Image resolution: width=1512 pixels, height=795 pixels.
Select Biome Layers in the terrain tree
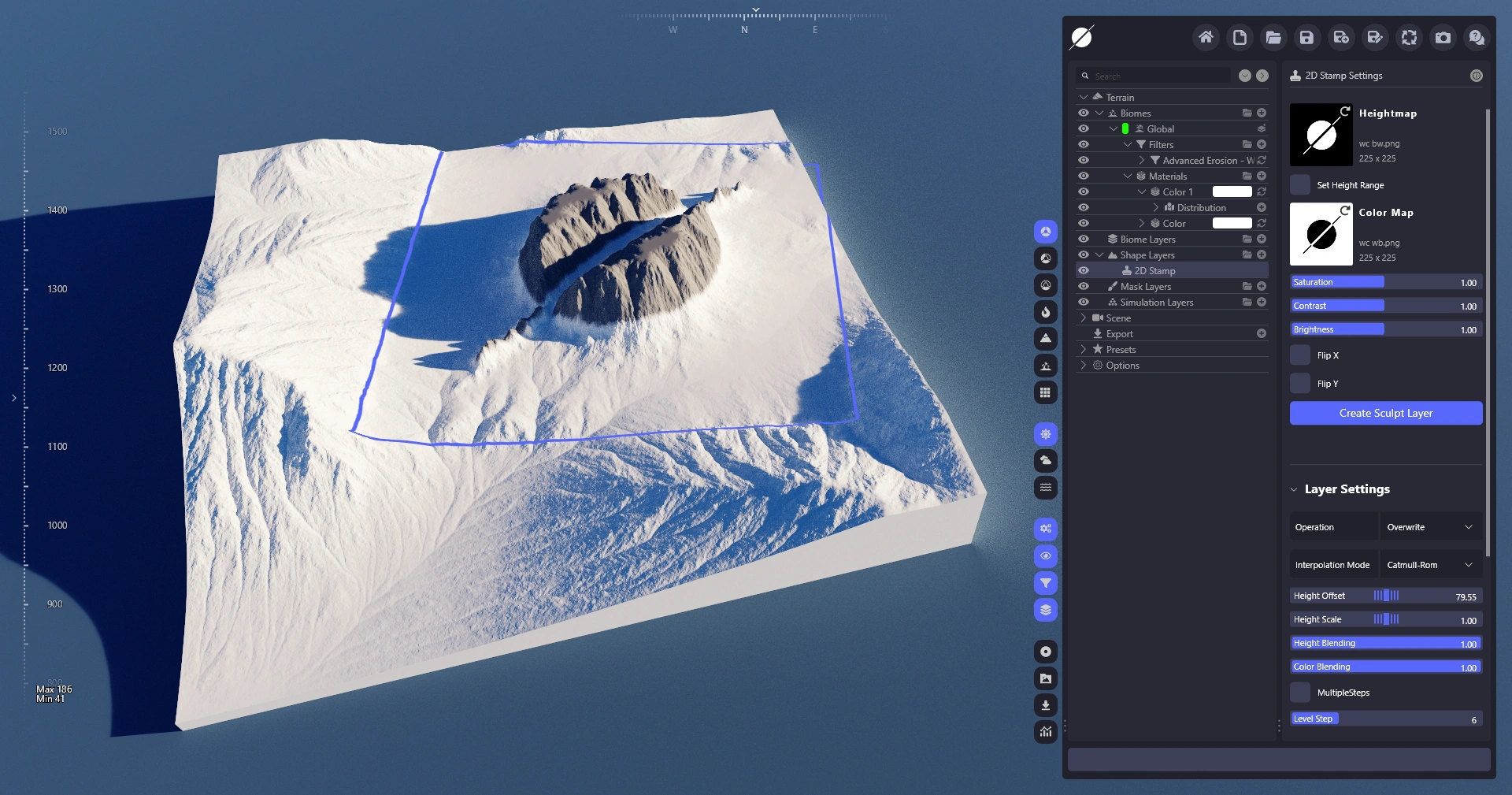(x=1147, y=239)
